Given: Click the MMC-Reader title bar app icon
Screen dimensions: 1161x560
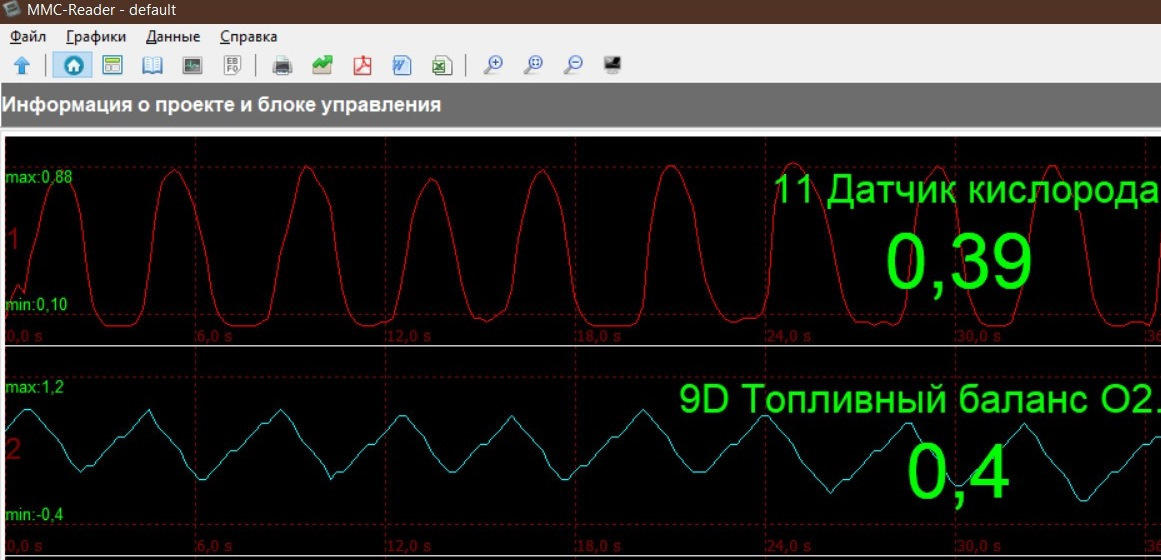Looking at the screenshot, I should (x=12, y=10).
